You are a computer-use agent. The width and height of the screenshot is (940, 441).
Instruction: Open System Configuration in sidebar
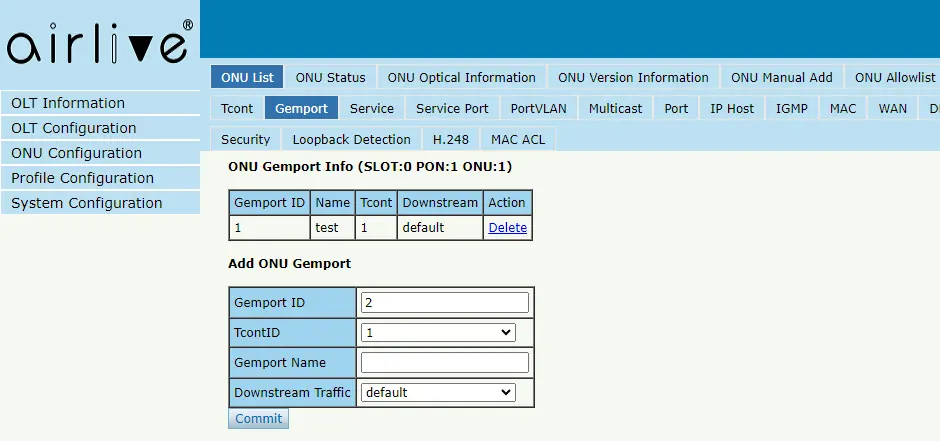click(100, 203)
